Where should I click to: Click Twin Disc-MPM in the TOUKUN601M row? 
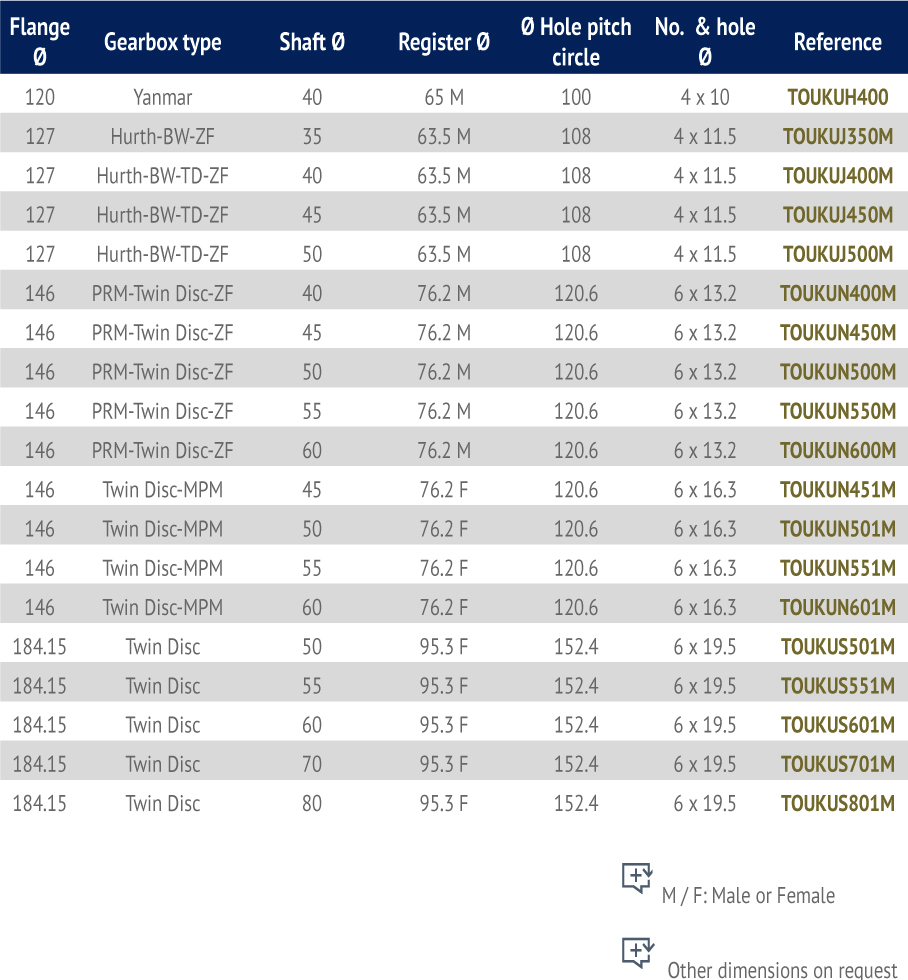162,608
